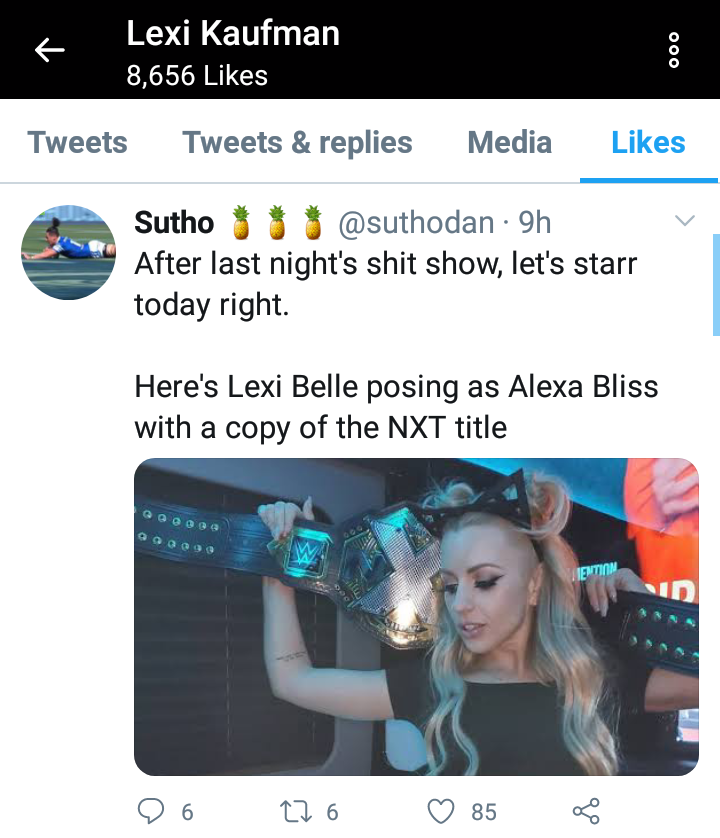Click the share icon below tweet
720x838 pixels.
(x=586, y=811)
